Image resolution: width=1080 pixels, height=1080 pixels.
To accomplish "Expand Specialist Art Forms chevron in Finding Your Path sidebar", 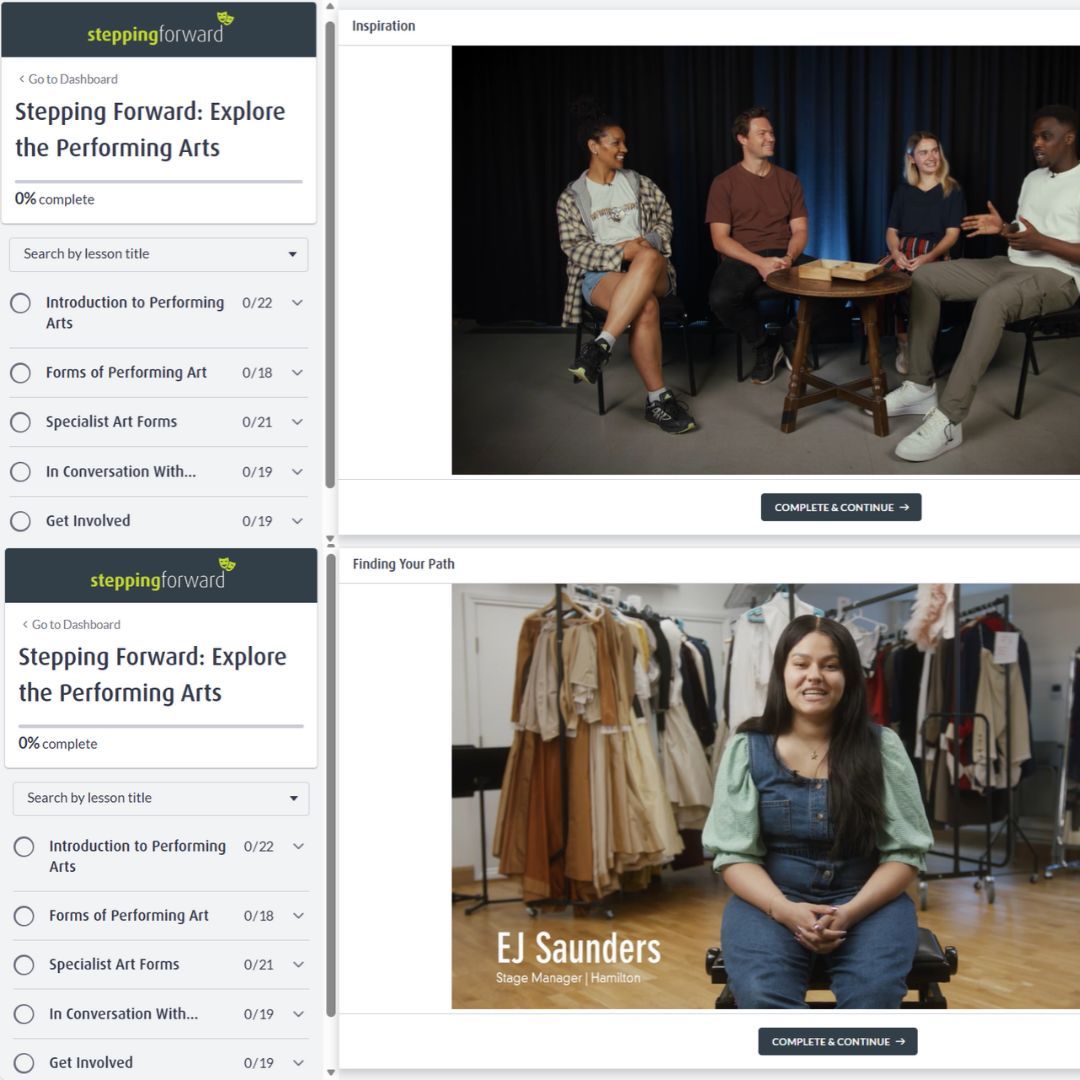I will click(298, 964).
